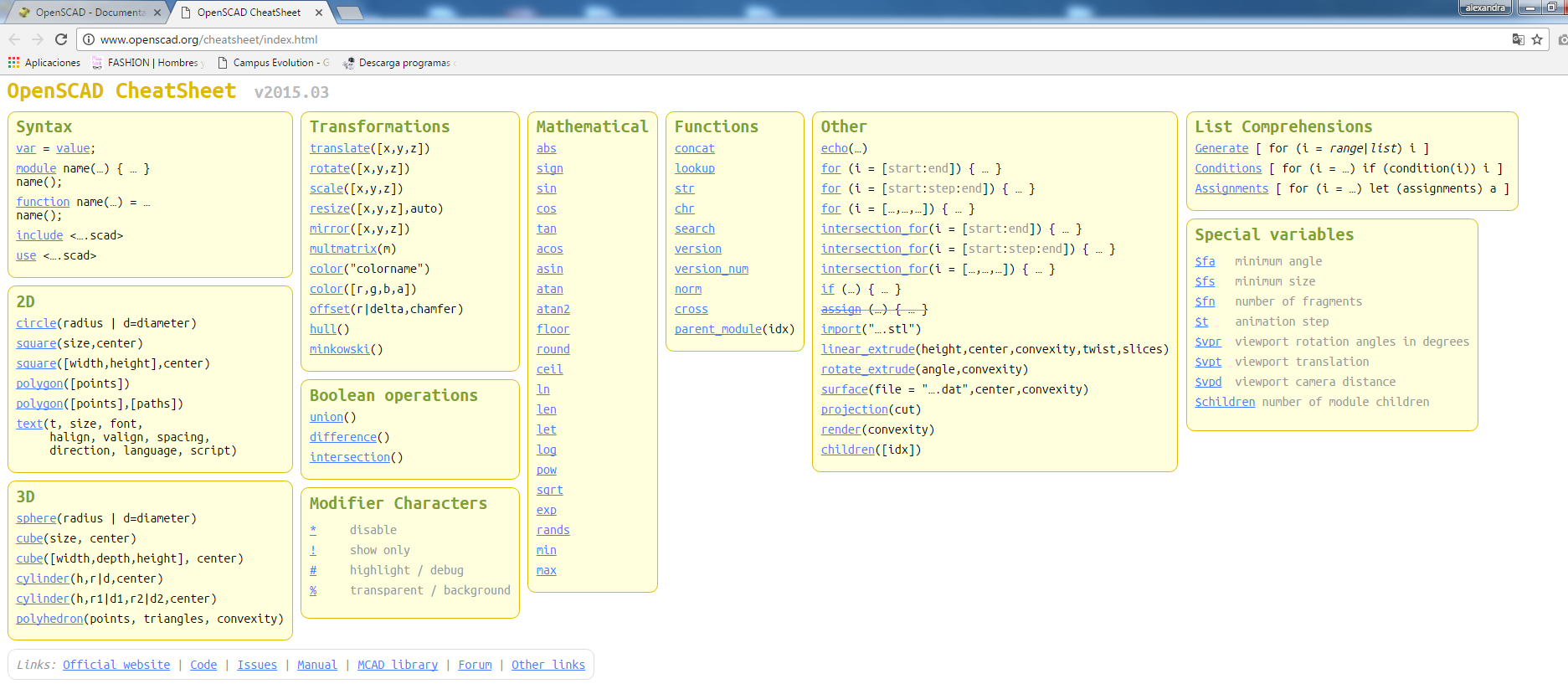The image size is (1568, 689).
Task: Open Campus Evolution bookmark
Action: pos(274,63)
